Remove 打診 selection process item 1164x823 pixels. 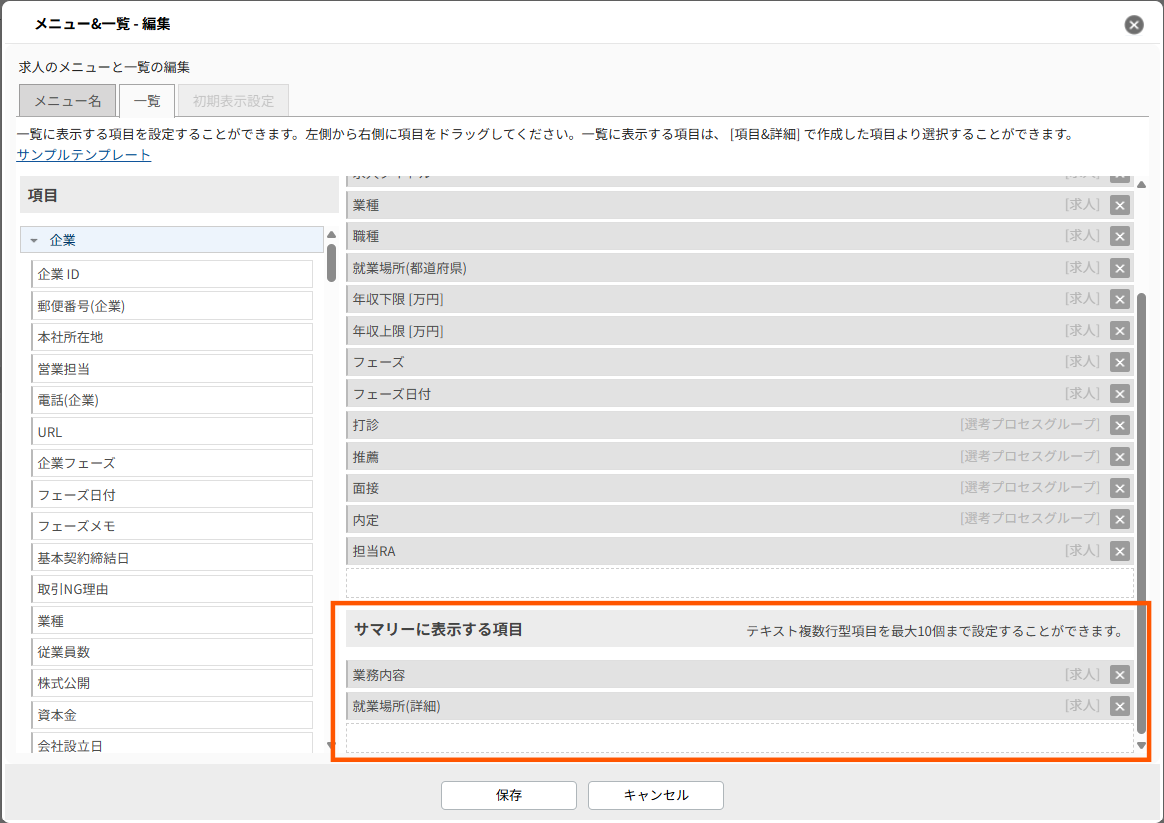coord(1119,425)
